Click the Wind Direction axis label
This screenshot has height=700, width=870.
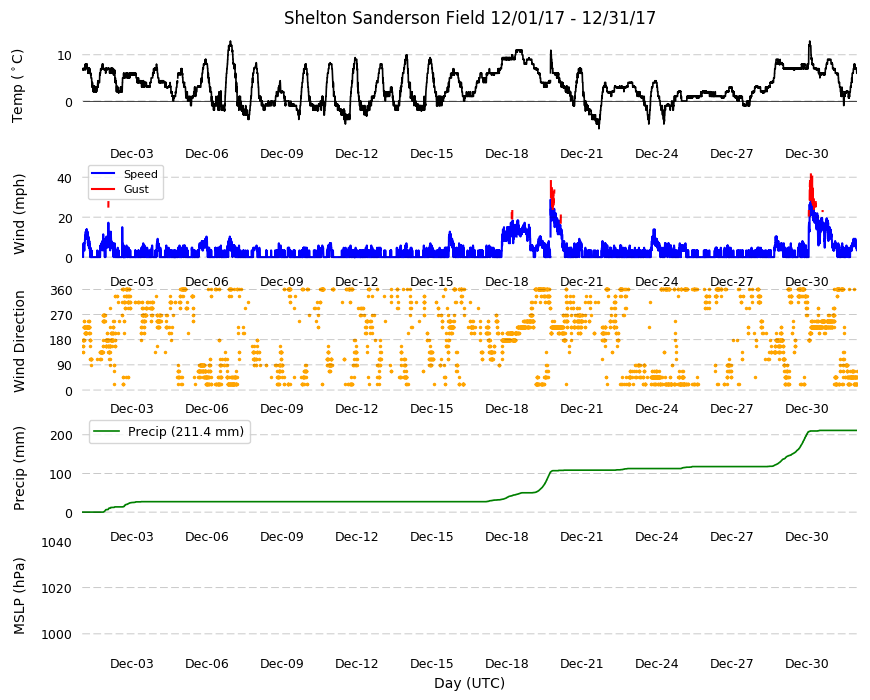(x=19, y=342)
